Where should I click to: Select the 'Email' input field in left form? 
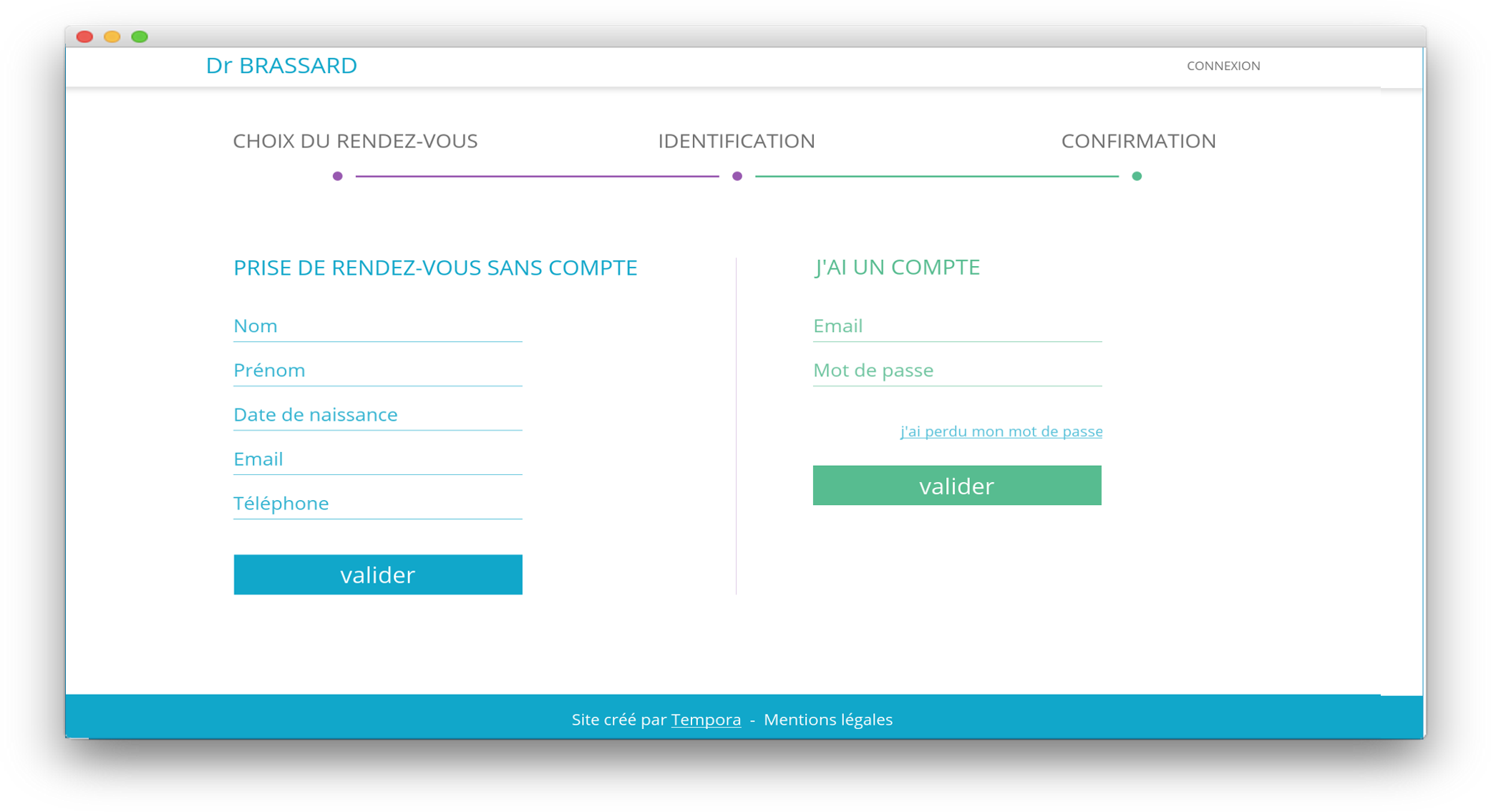377,458
